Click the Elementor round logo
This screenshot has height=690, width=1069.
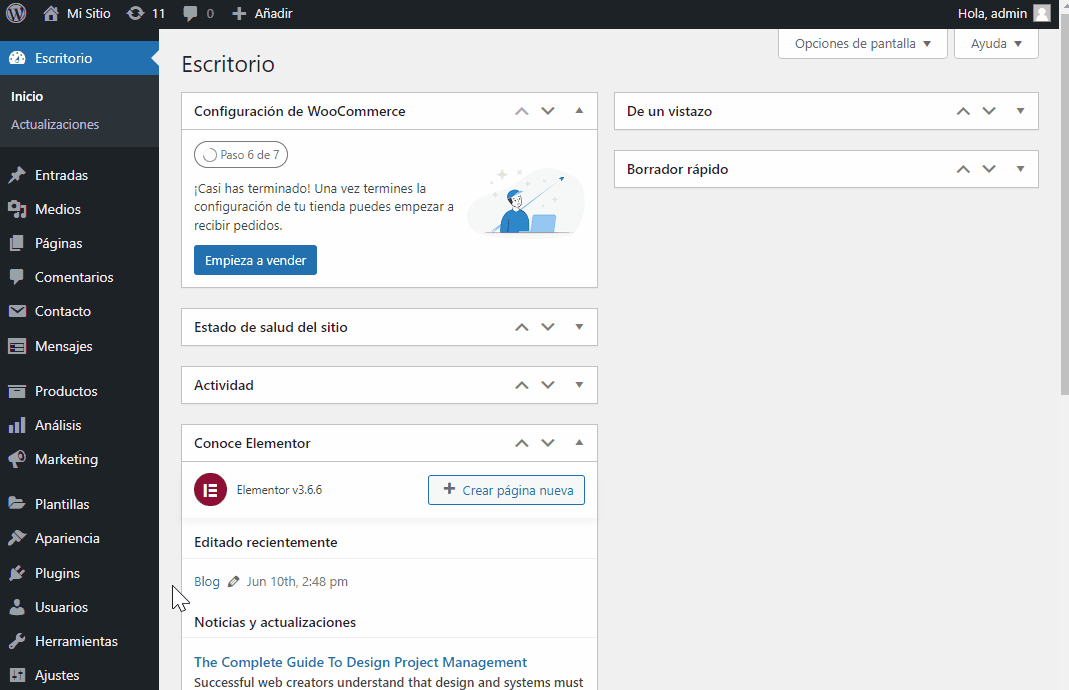coord(211,490)
